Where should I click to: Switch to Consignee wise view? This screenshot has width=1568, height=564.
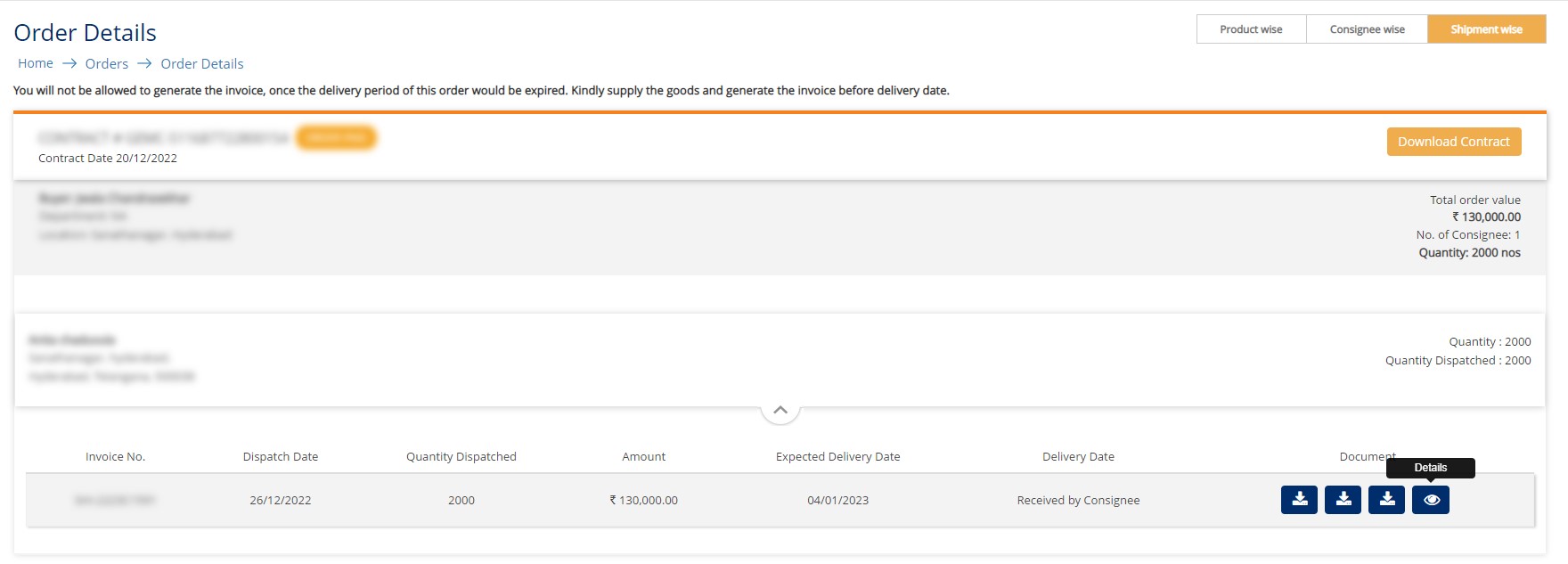point(1367,29)
